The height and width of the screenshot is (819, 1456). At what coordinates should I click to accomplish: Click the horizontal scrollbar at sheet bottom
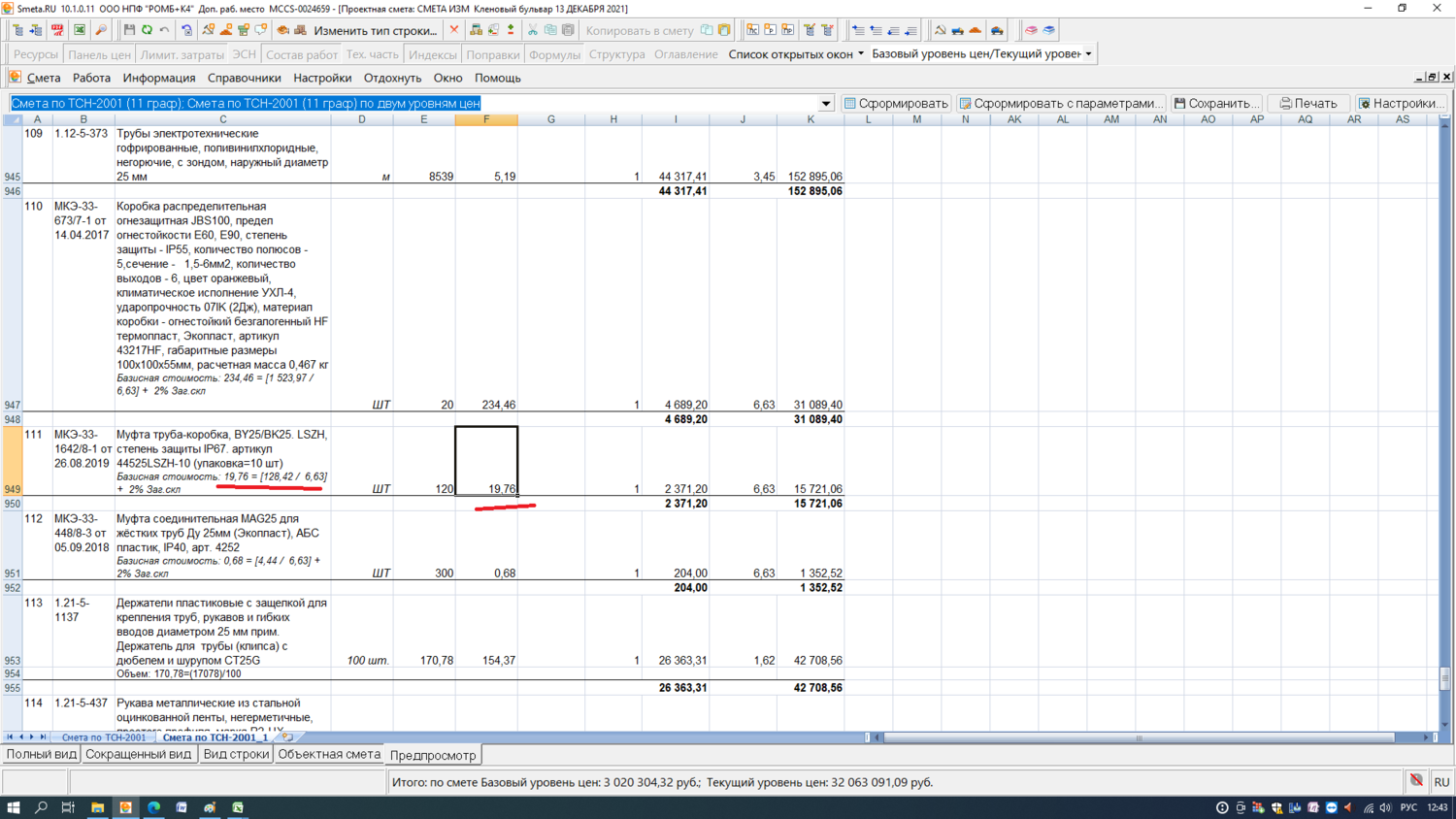click(1139, 737)
